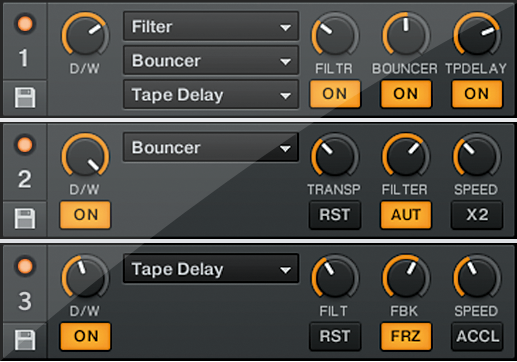Click the orange record dot in FX unit 1

click(25, 24)
